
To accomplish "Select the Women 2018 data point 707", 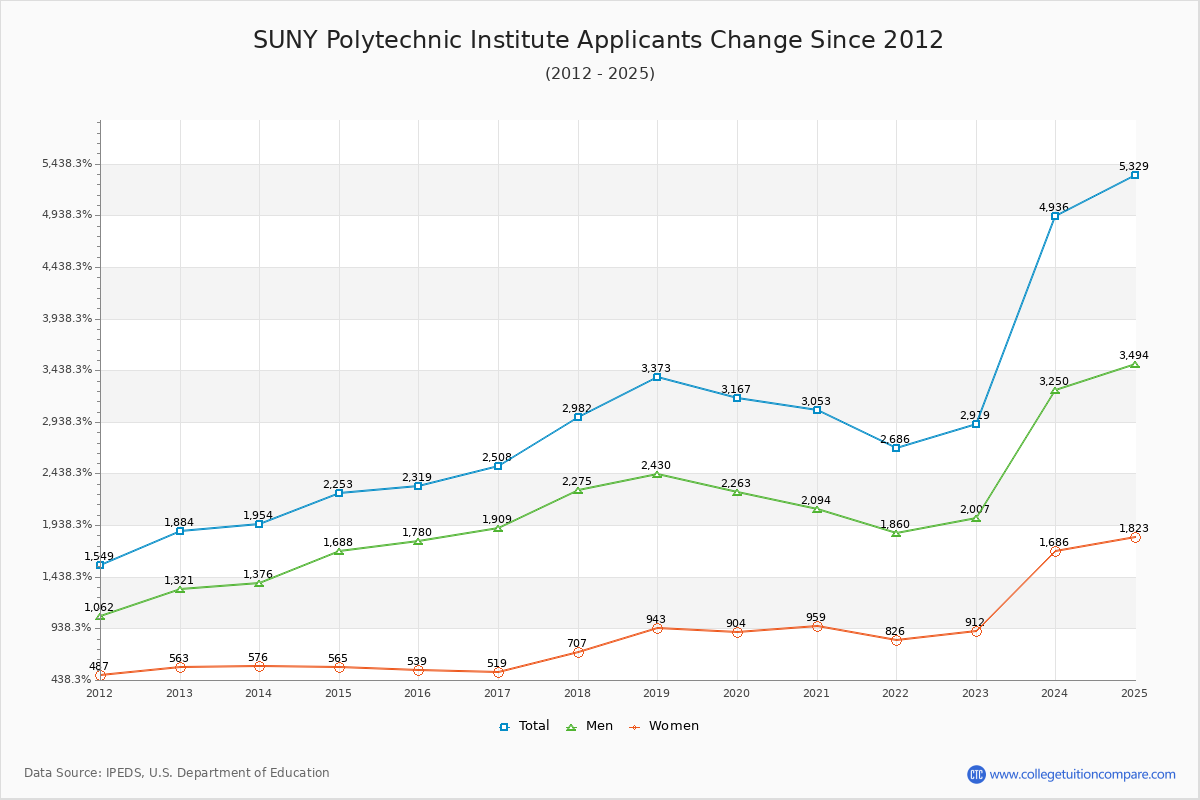I will point(578,652).
